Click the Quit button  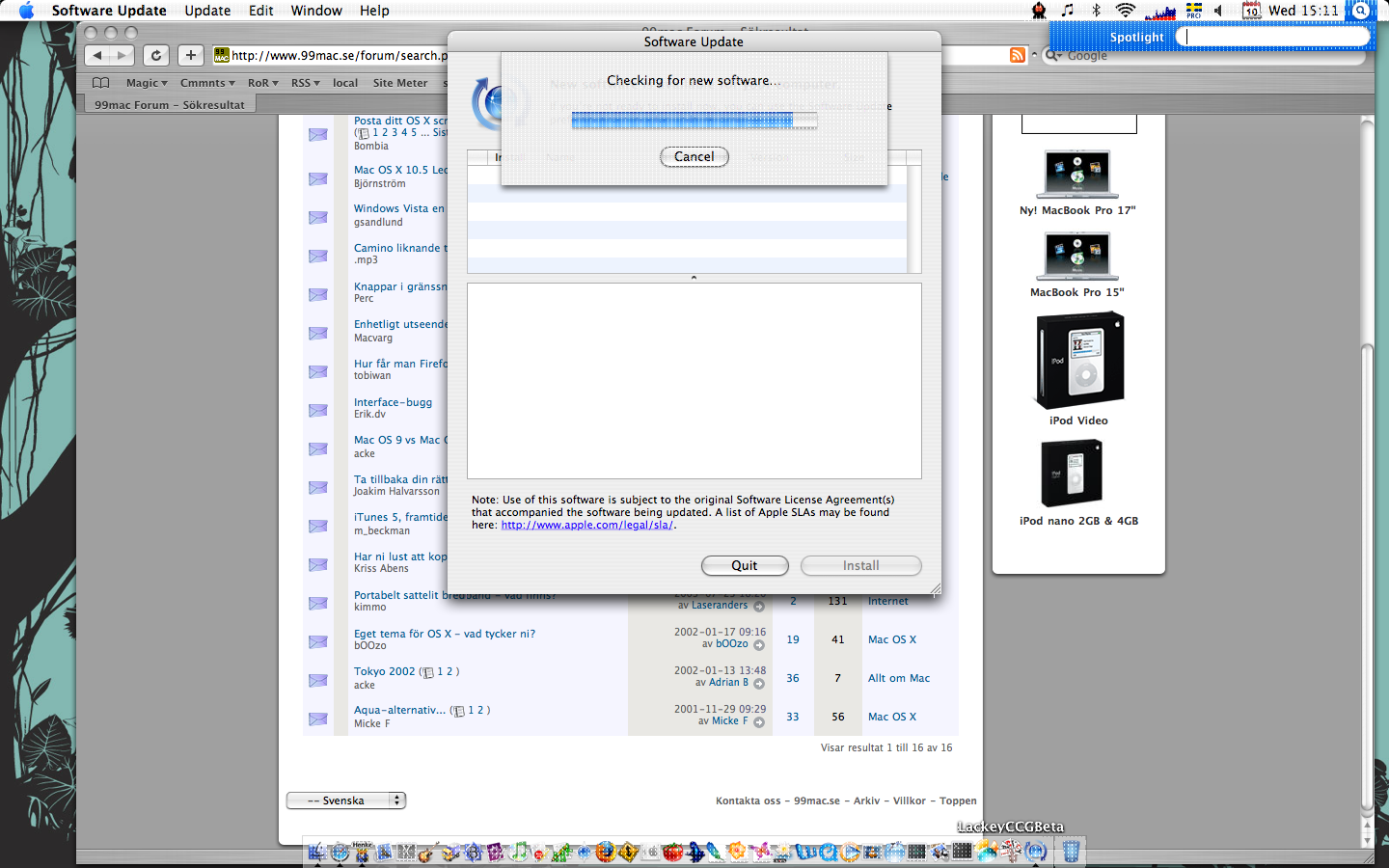[x=745, y=566]
